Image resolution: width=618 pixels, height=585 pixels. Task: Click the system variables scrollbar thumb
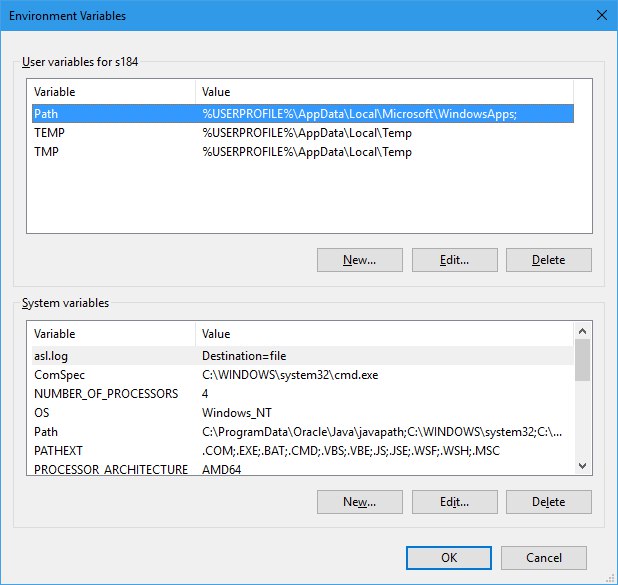pos(583,360)
